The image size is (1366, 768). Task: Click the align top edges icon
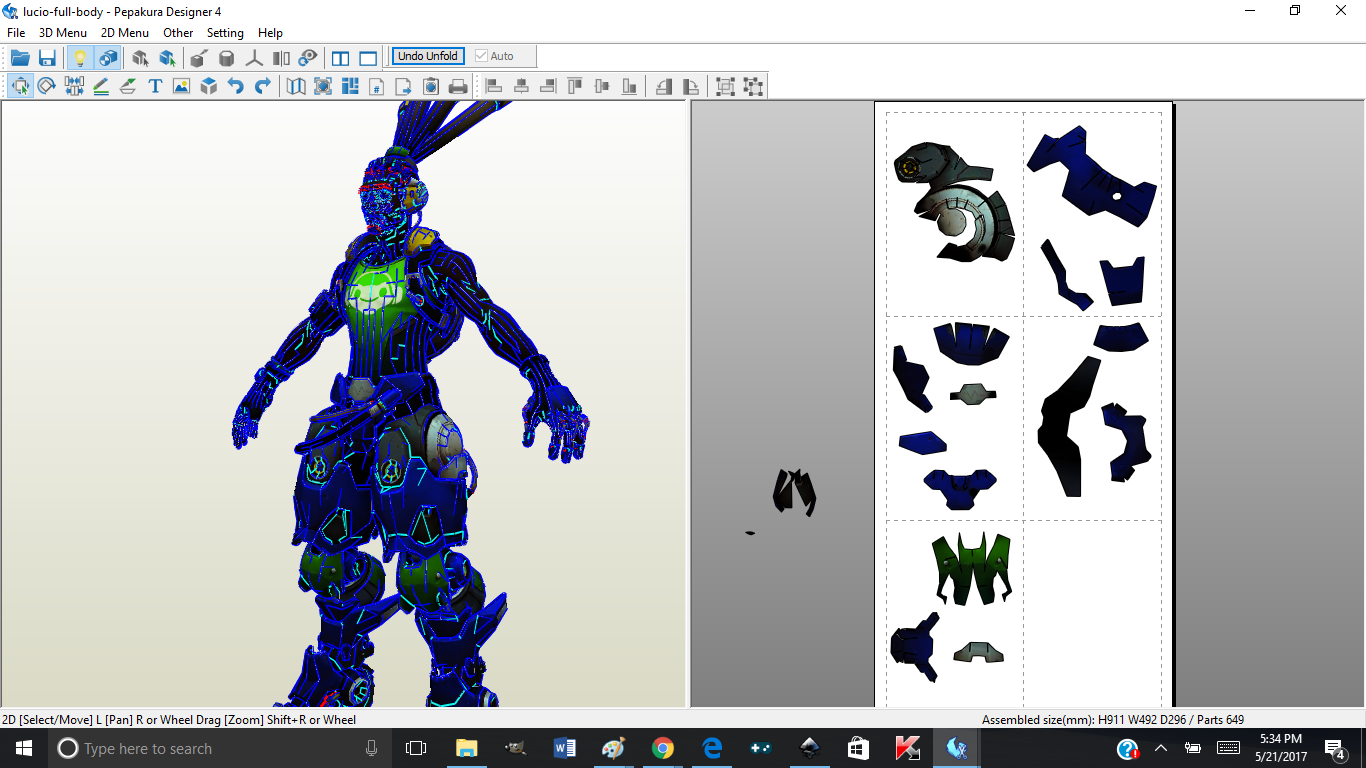(x=575, y=86)
